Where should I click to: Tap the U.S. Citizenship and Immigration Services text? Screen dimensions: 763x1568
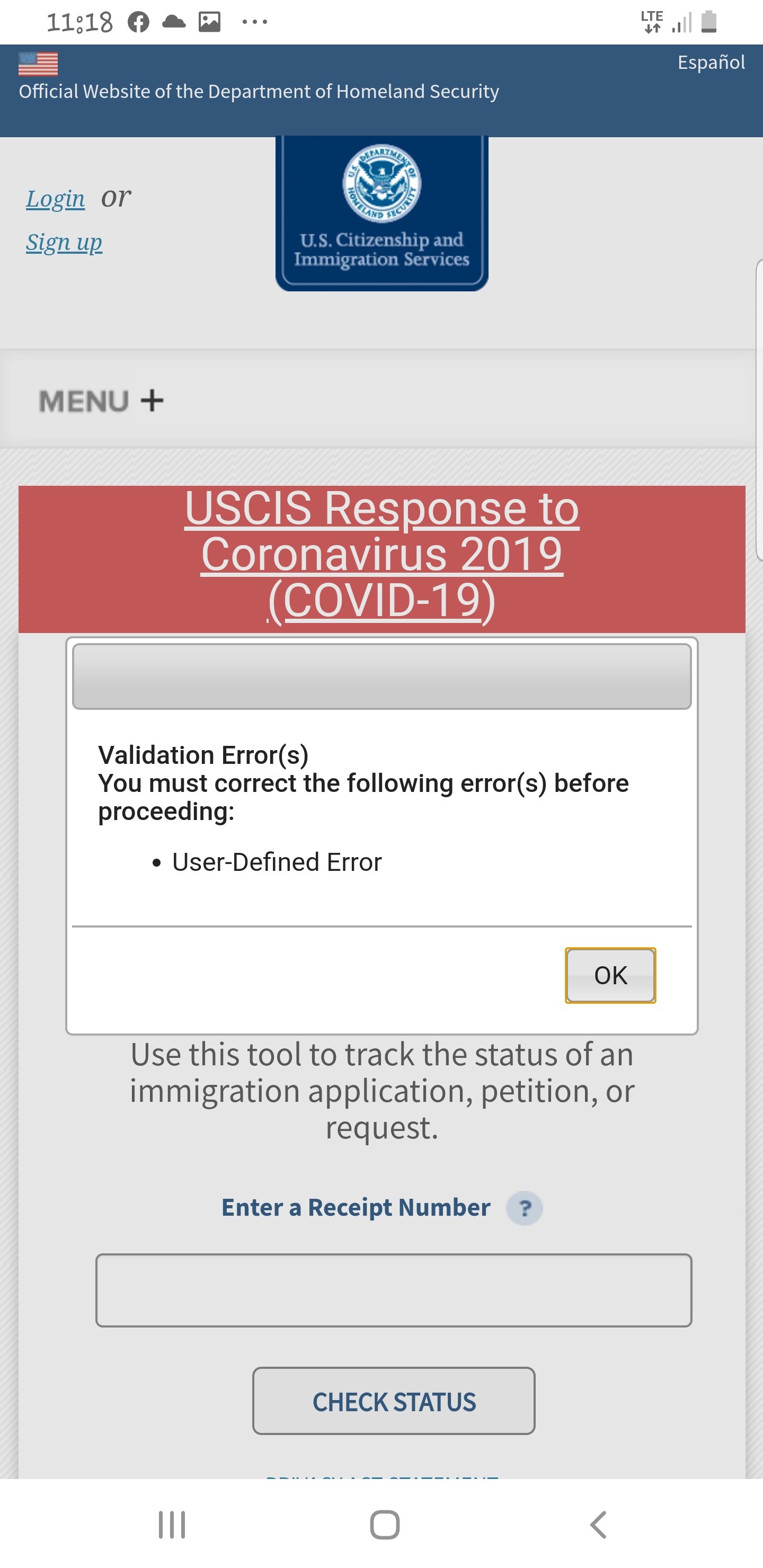(x=382, y=249)
